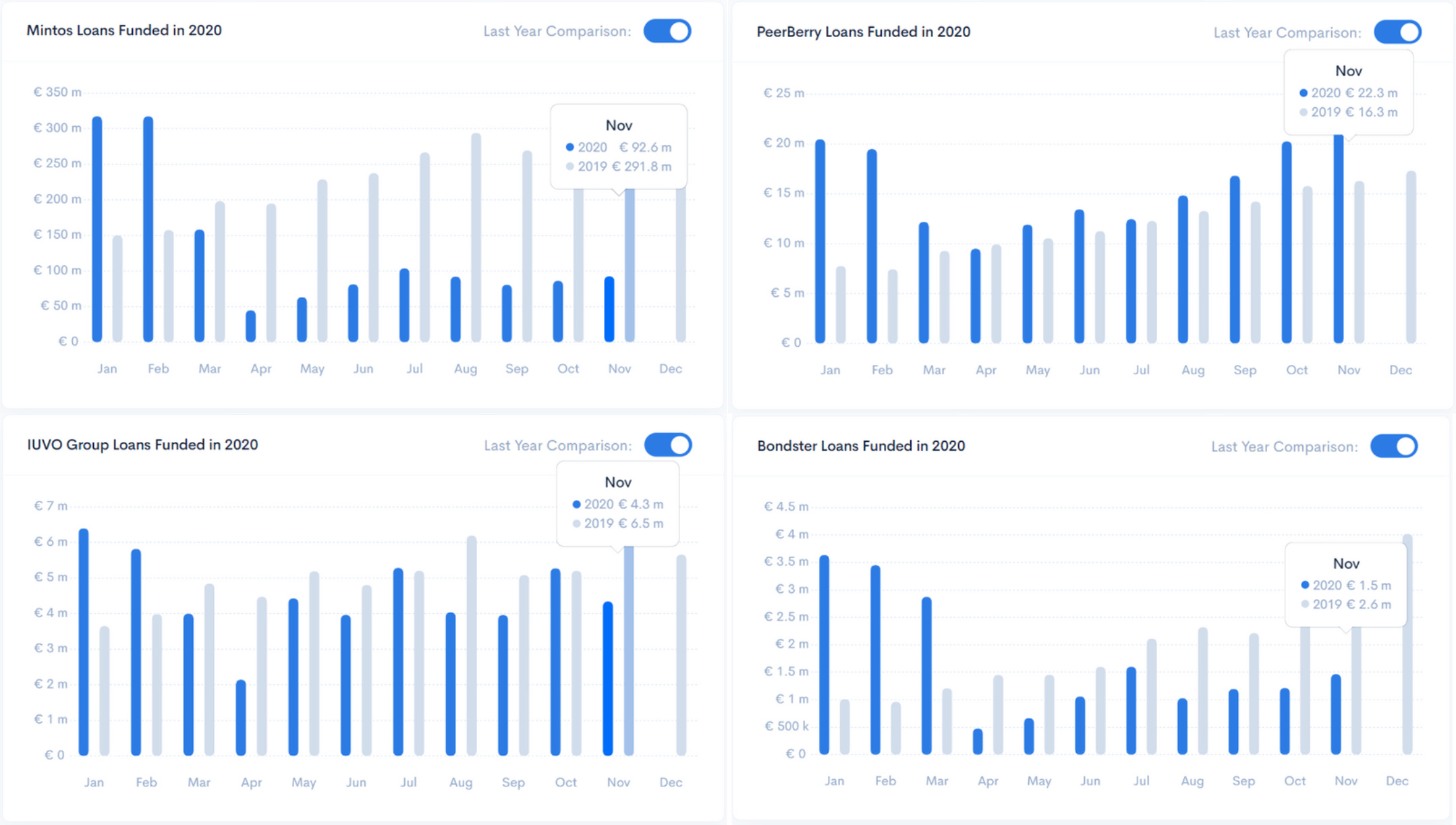Click IUVO highlighted November 2019 bar
1456x825 pixels.
click(x=629, y=650)
